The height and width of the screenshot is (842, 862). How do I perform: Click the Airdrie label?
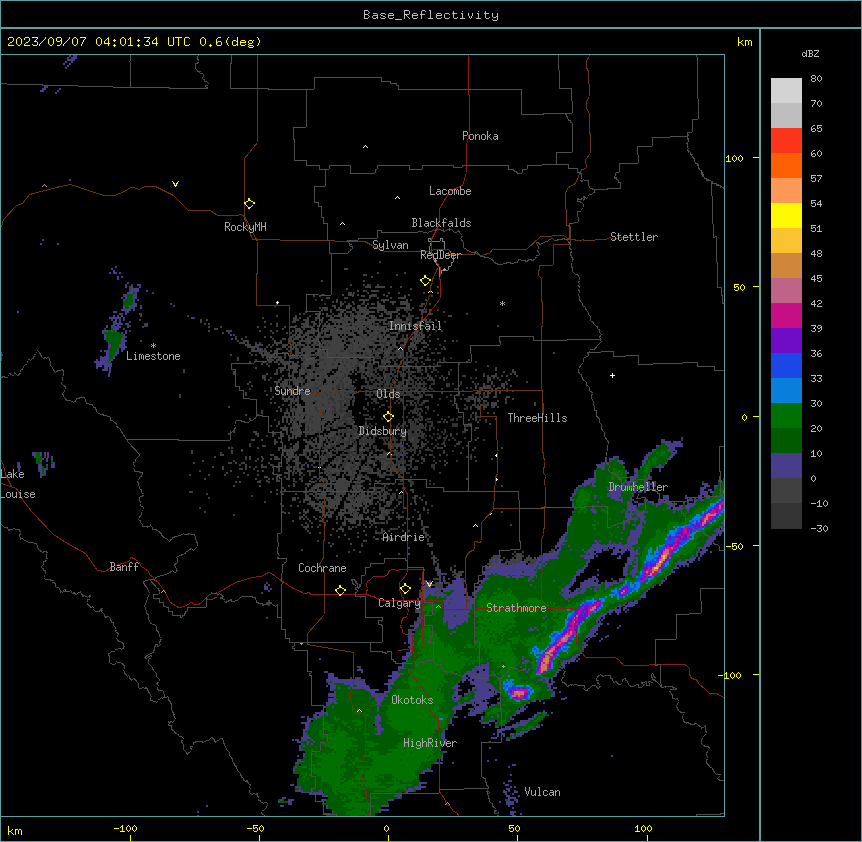pos(403,537)
